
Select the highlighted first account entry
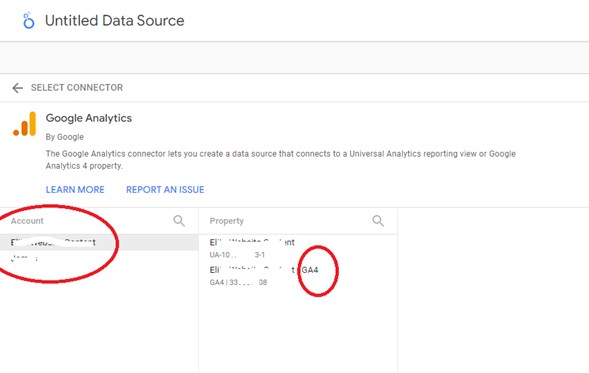pyautogui.click(x=99, y=242)
